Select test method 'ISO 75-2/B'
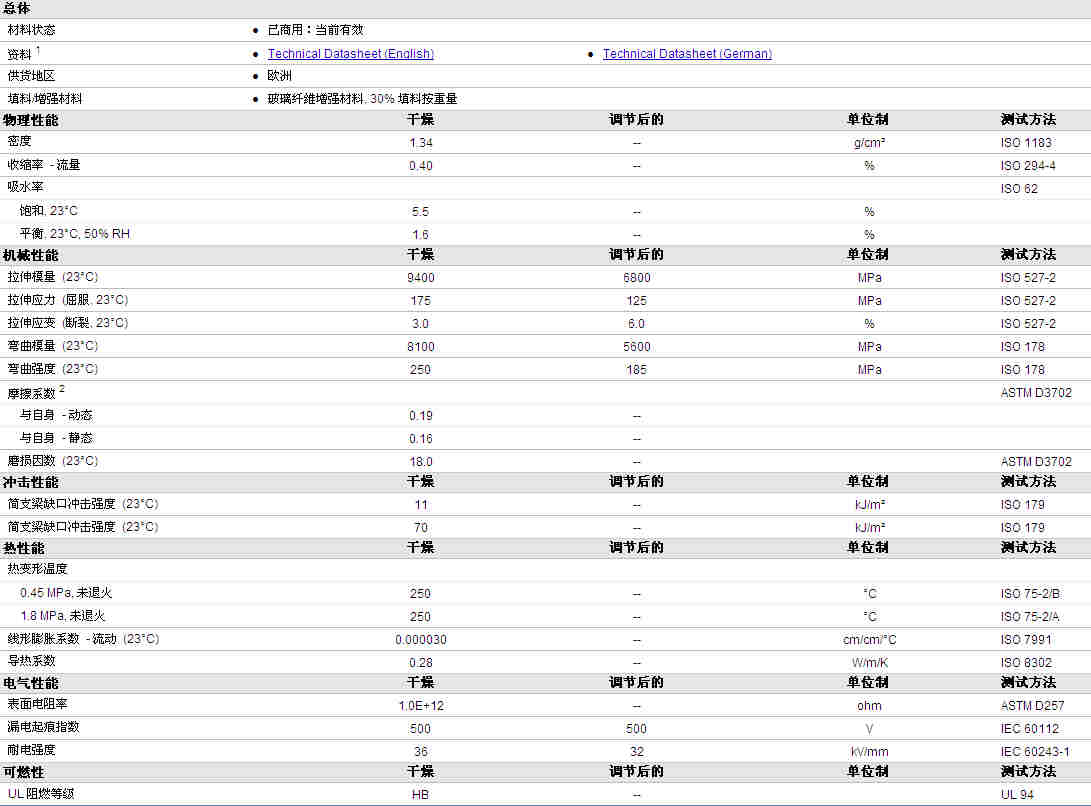Image resolution: width=1091 pixels, height=806 pixels. [x=1030, y=594]
